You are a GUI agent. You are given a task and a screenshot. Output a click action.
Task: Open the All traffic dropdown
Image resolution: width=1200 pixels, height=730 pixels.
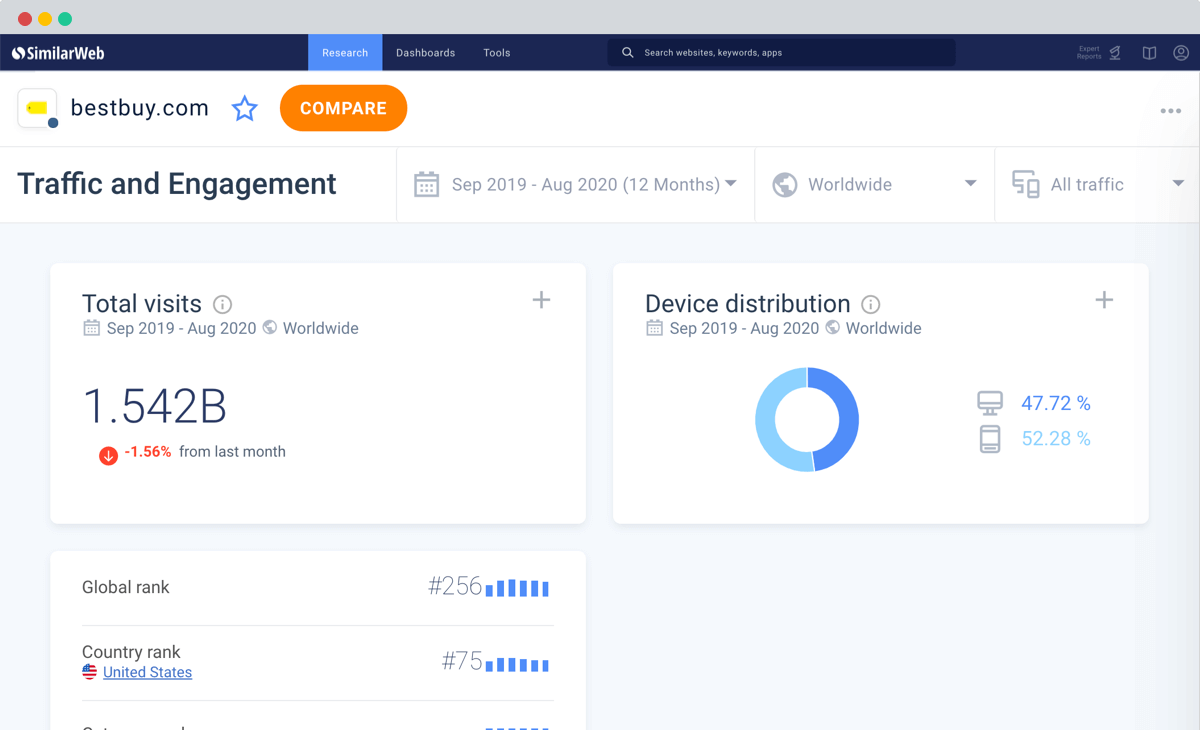tap(1098, 184)
